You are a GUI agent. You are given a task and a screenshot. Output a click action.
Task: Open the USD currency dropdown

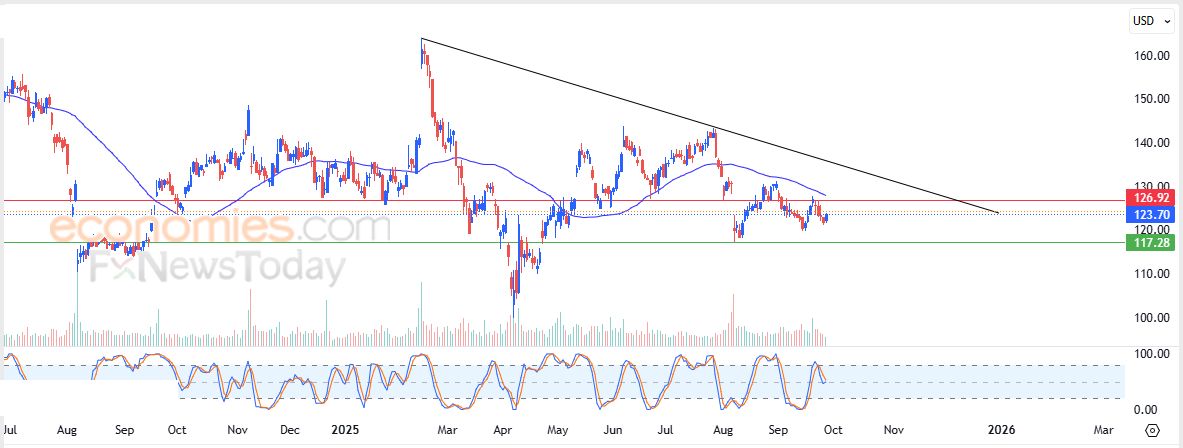pyautogui.click(x=1151, y=21)
